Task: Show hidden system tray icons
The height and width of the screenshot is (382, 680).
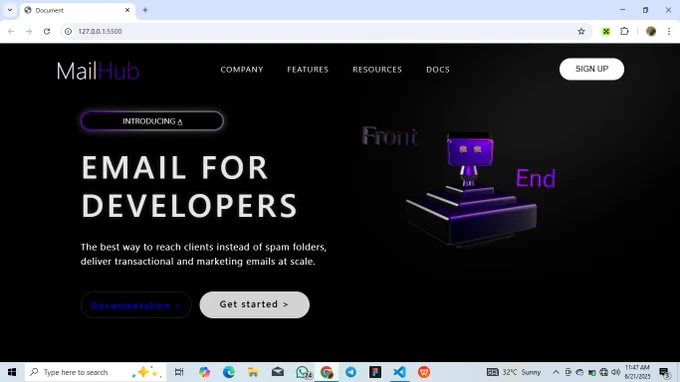Action: point(556,372)
